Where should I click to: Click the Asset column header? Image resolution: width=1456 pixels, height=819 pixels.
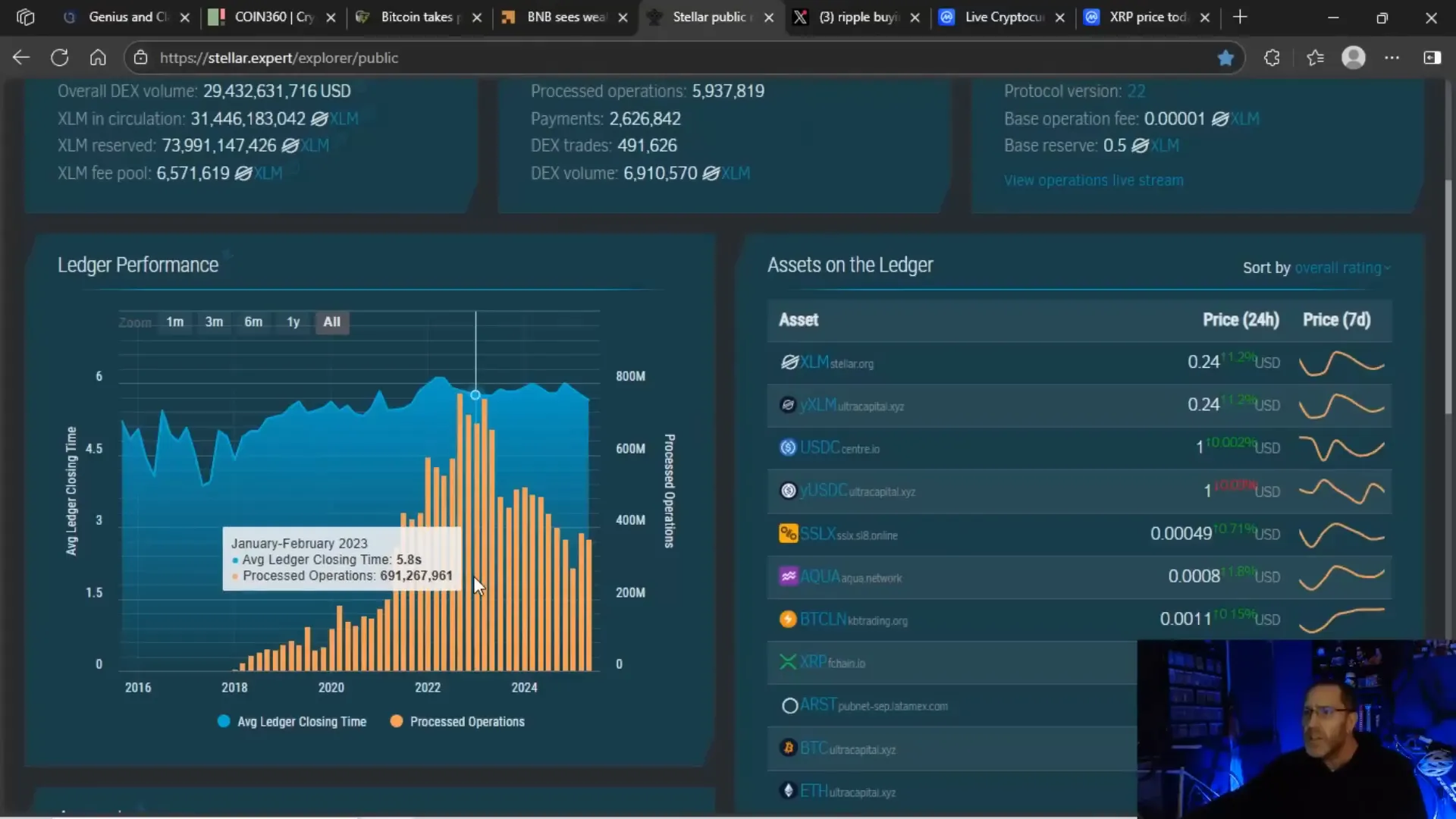799,319
